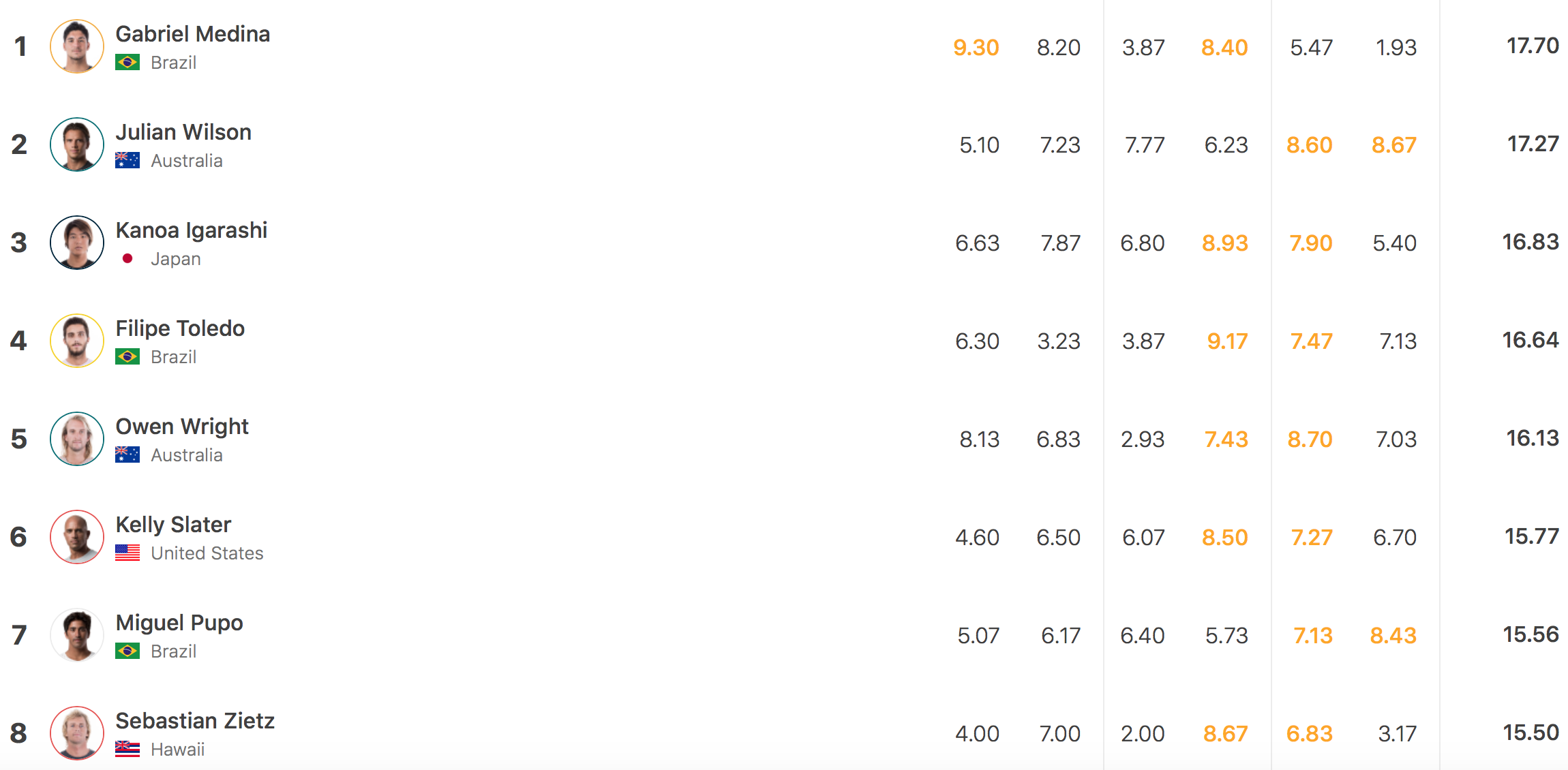The width and height of the screenshot is (1568, 770).
Task: Click the Japan flag icon
Action: [x=127, y=259]
